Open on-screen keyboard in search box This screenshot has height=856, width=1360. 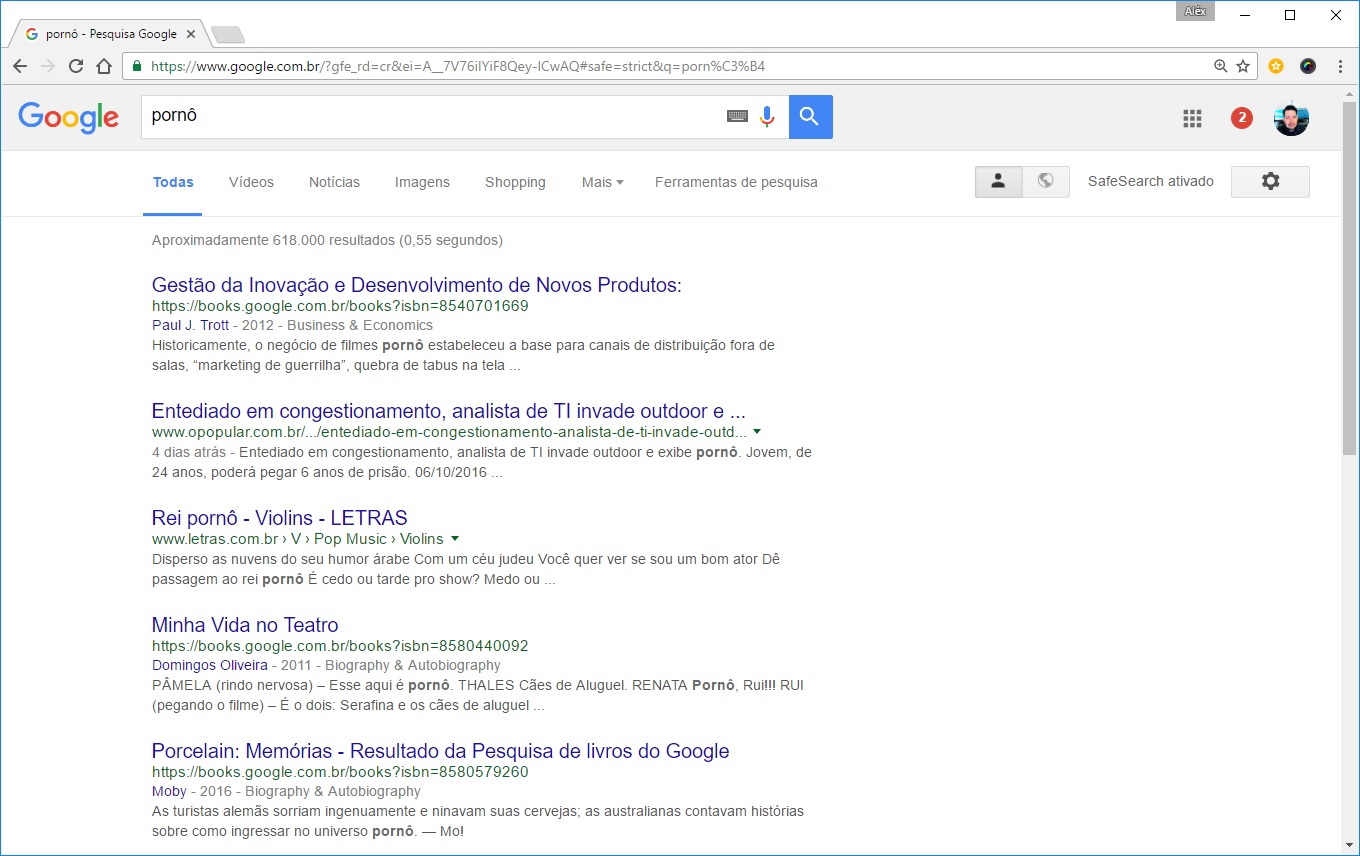737,116
